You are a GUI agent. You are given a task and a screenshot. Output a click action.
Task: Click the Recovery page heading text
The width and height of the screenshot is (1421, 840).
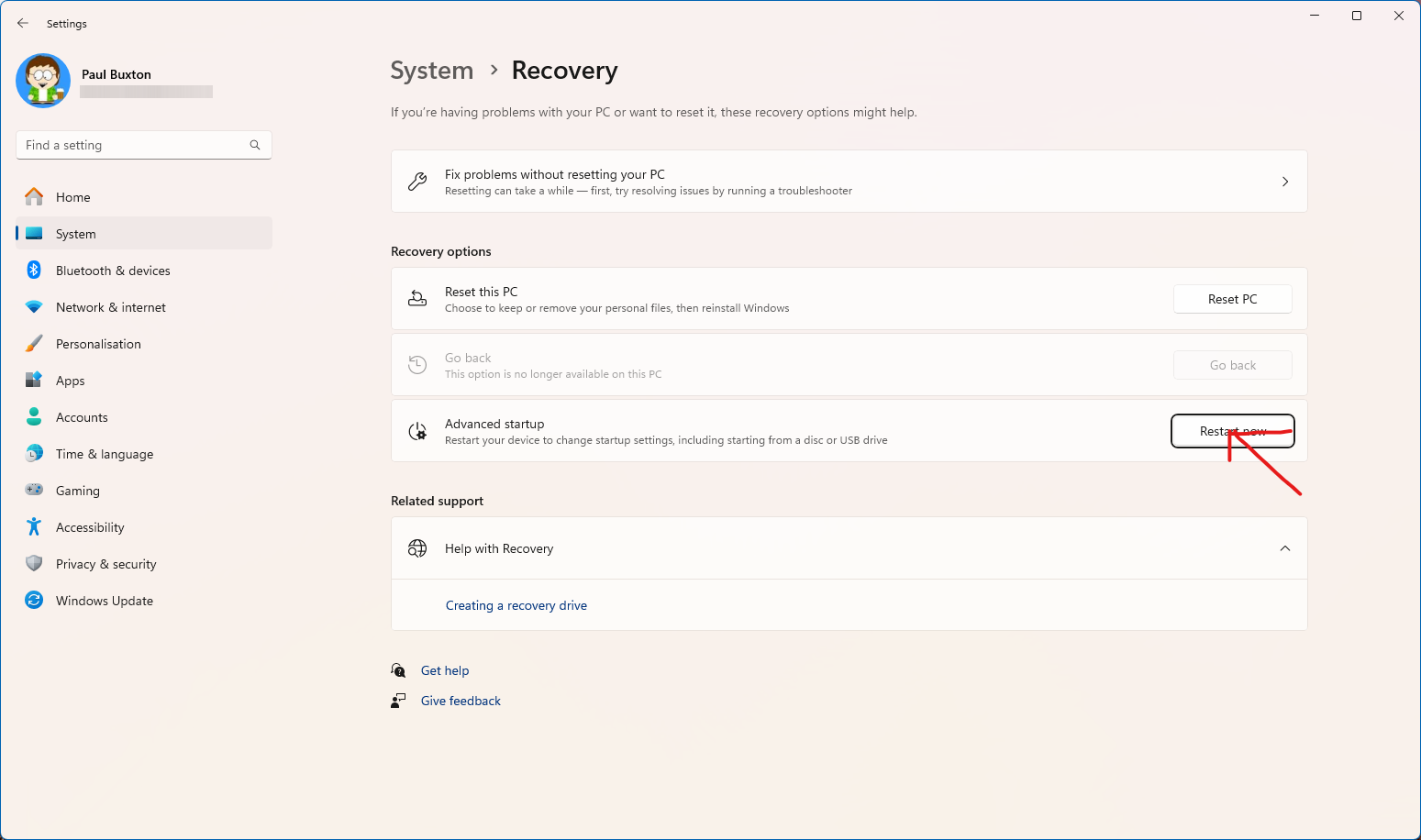click(x=564, y=71)
